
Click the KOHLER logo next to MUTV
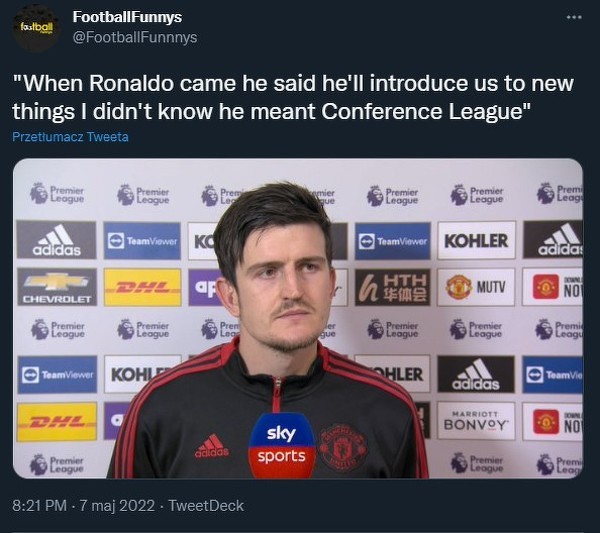tap(476, 241)
